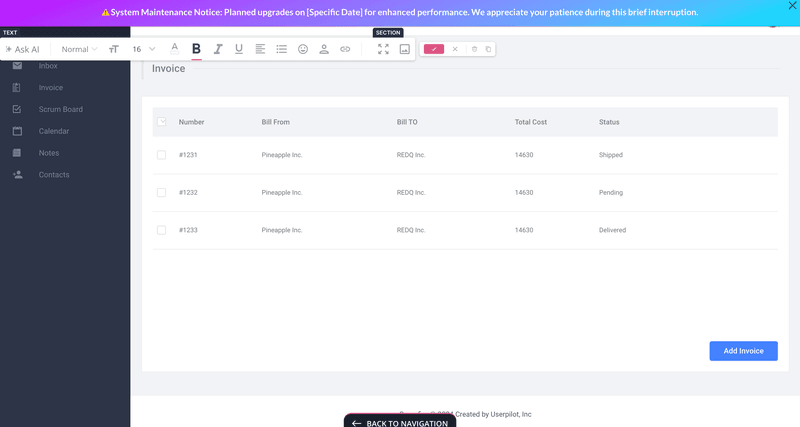Apply italic formatting in editor toolbar

218,49
